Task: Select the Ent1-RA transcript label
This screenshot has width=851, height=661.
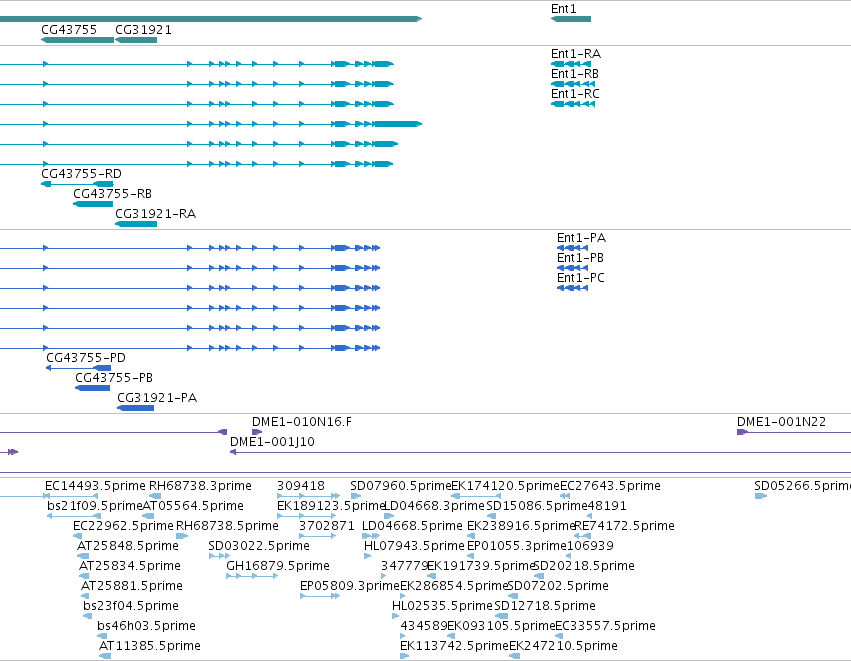Action: (x=576, y=54)
